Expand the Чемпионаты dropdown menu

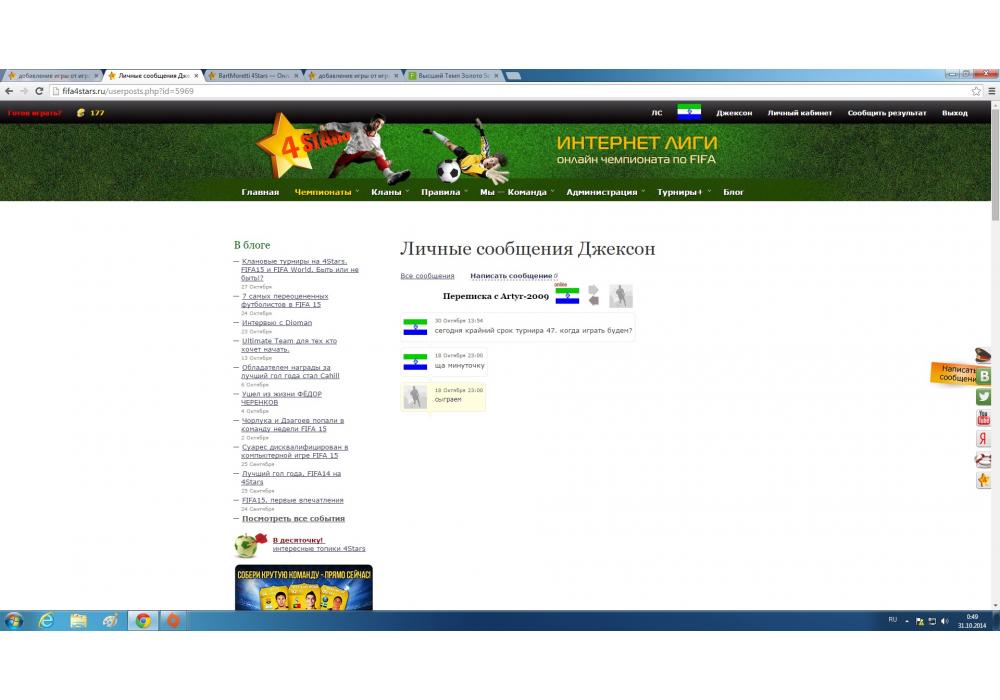[x=323, y=192]
